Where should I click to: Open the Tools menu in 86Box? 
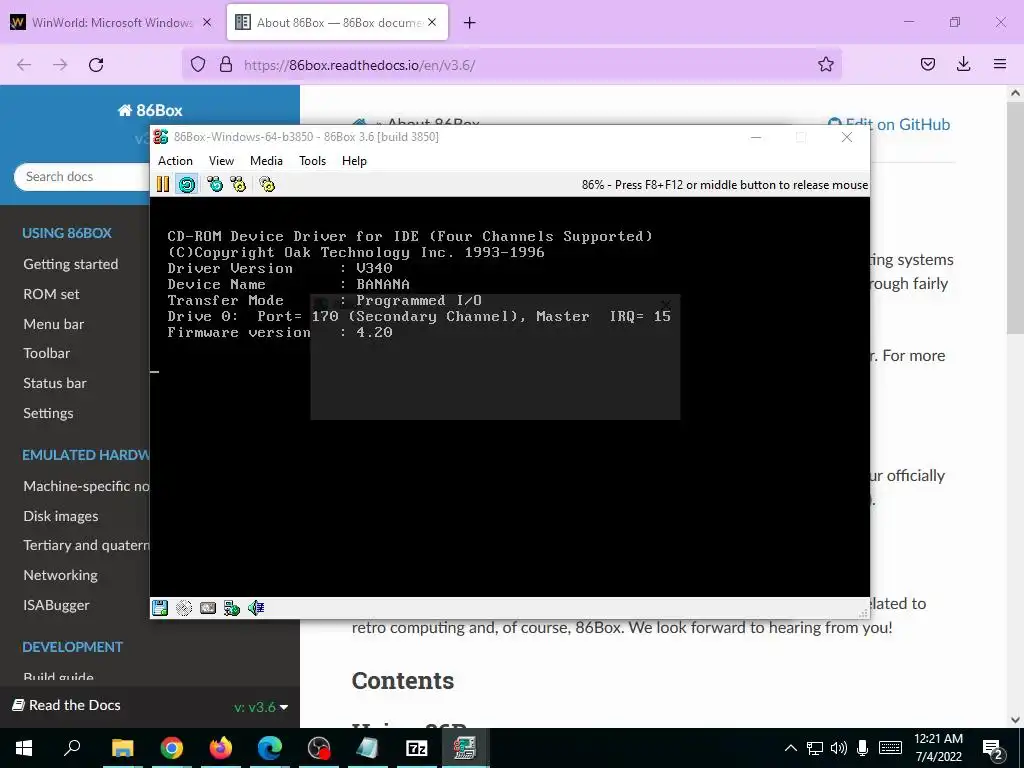click(x=312, y=161)
